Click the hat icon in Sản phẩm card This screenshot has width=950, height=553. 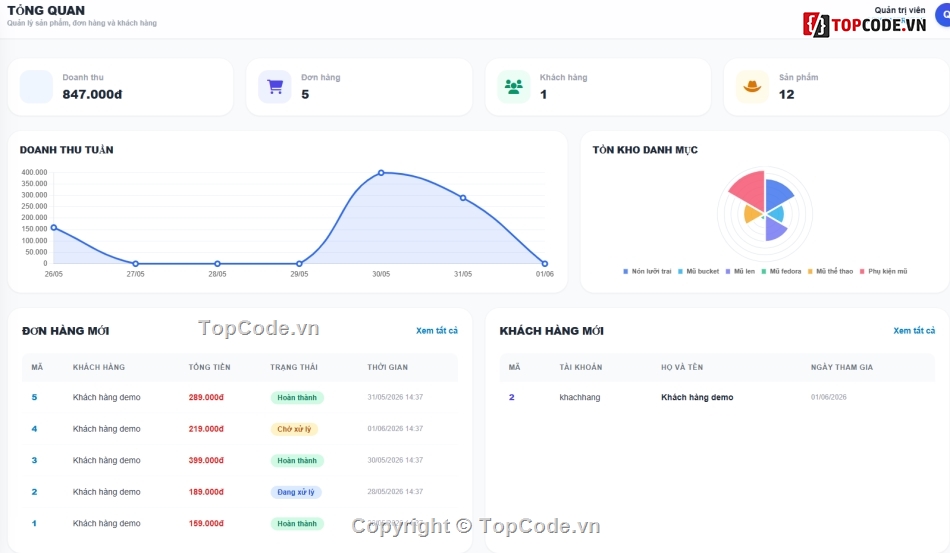752,87
